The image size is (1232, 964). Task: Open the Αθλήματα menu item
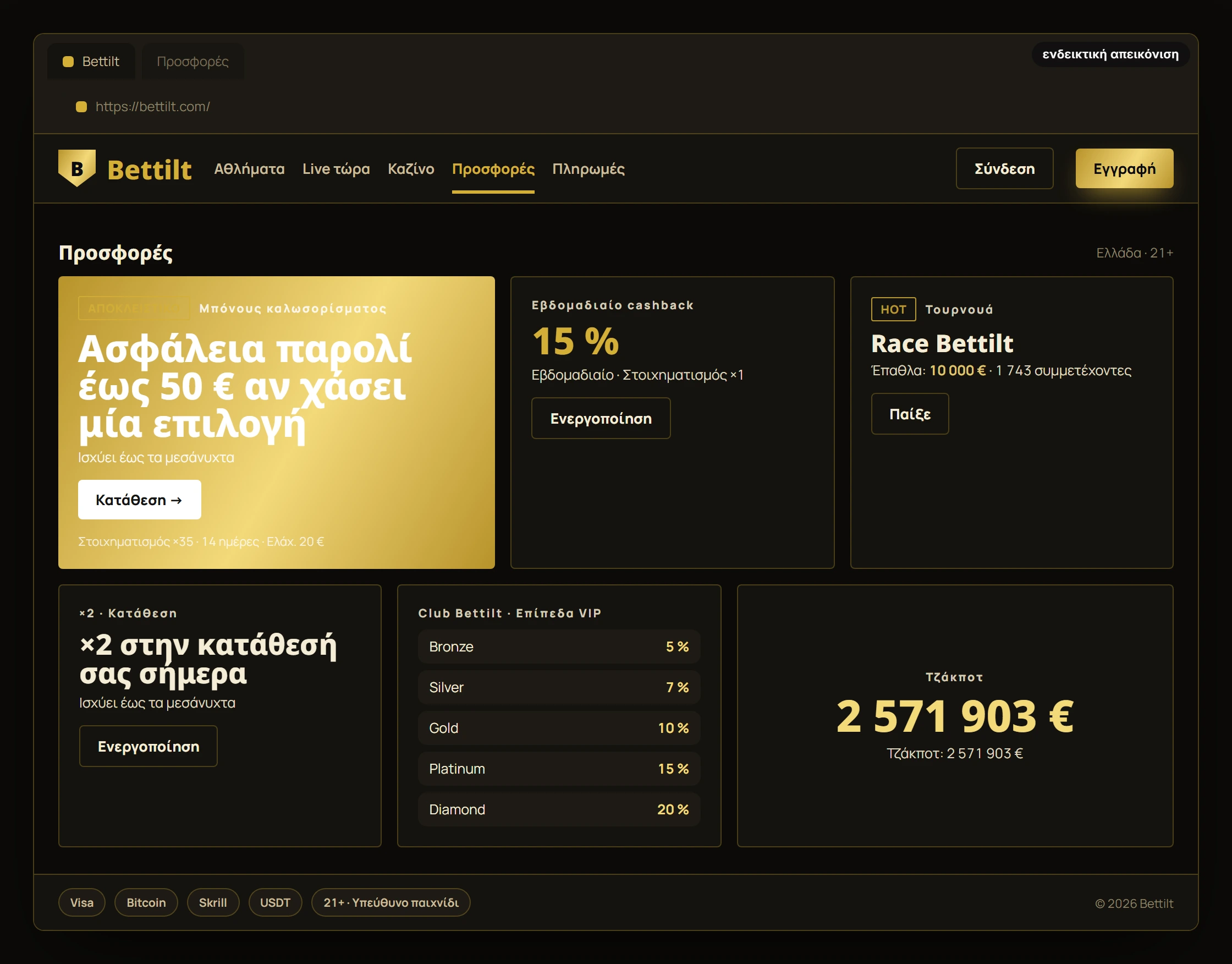[249, 169]
